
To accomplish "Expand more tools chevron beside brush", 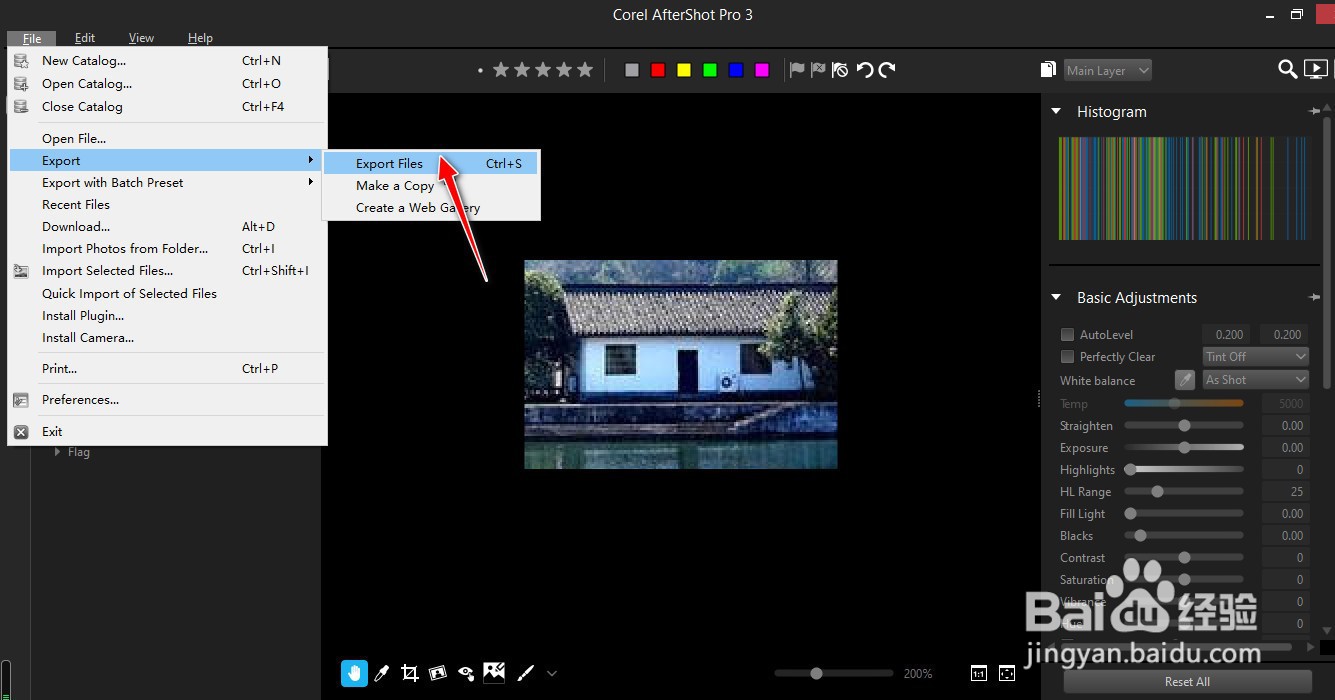I will click(551, 673).
